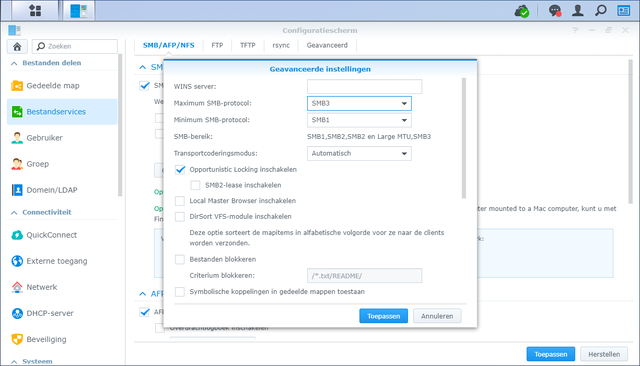Enable Local Master Browser checkbox
The height and width of the screenshot is (366, 640).
tap(180, 201)
